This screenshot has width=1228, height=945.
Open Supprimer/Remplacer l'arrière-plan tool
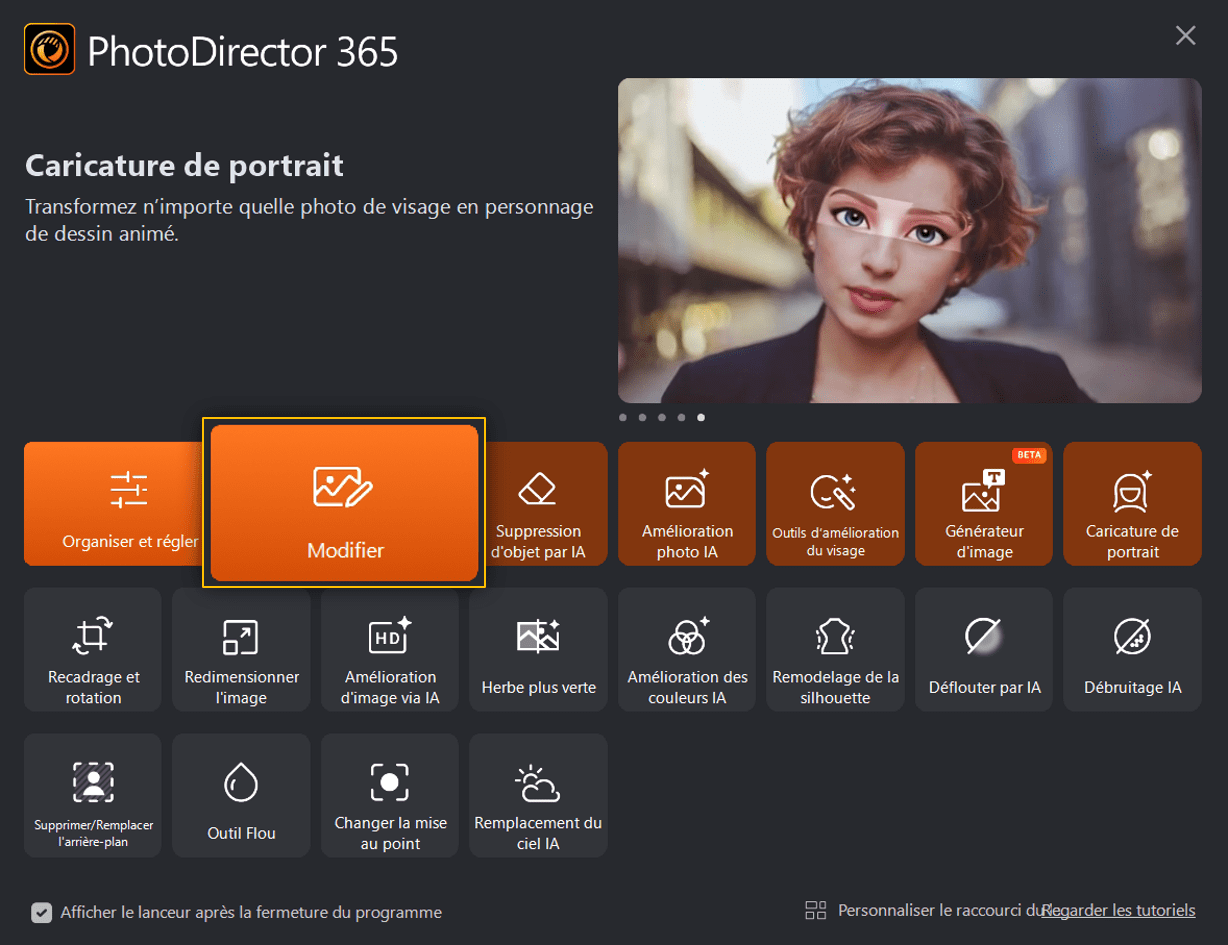point(93,796)
